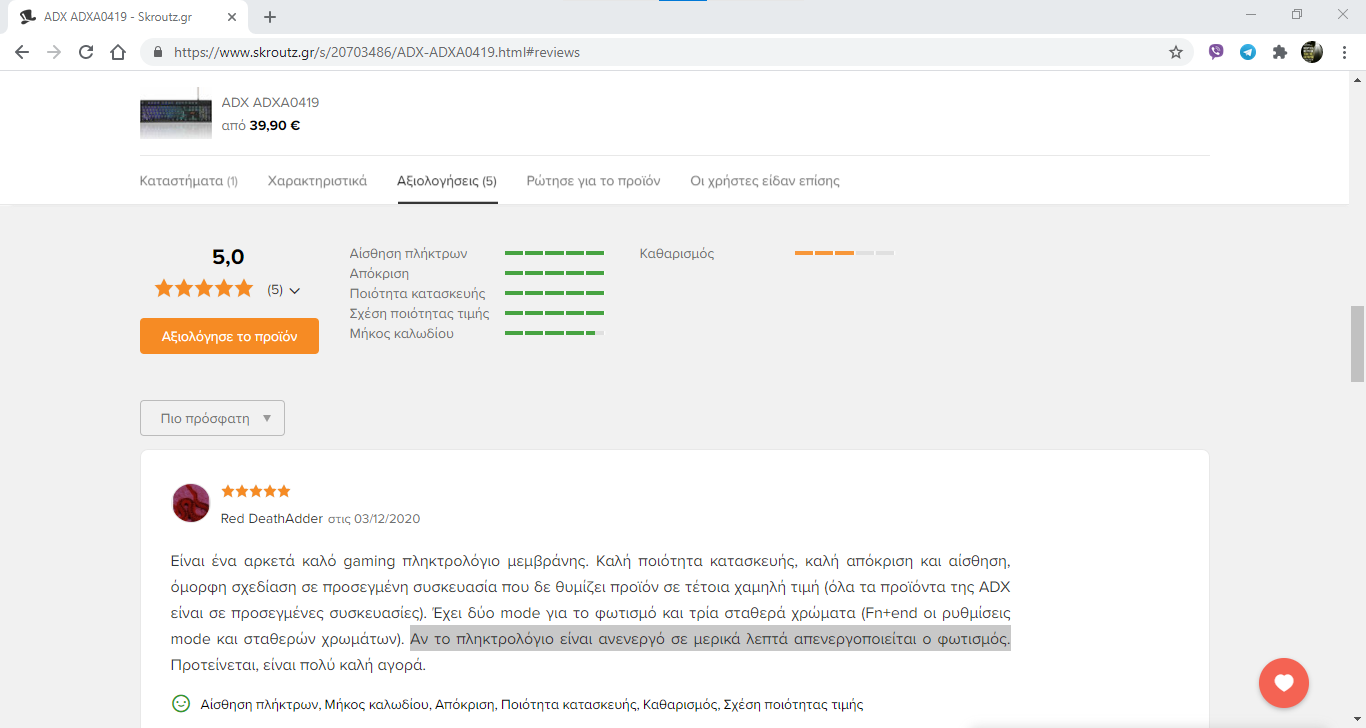Image resolution: width=1366 pixels, height=728 pixels.
Task: Click the Σχέση ποιότητας τιμής rating bar
Action: point(555,313)
